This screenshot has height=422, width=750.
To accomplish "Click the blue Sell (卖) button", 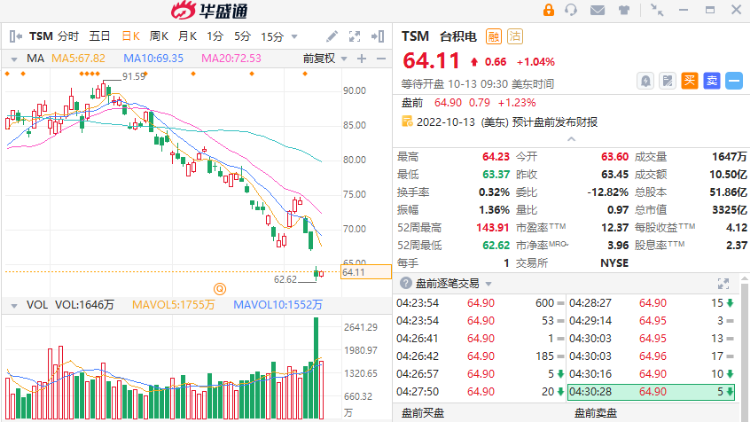I will (x=712, y=81).
